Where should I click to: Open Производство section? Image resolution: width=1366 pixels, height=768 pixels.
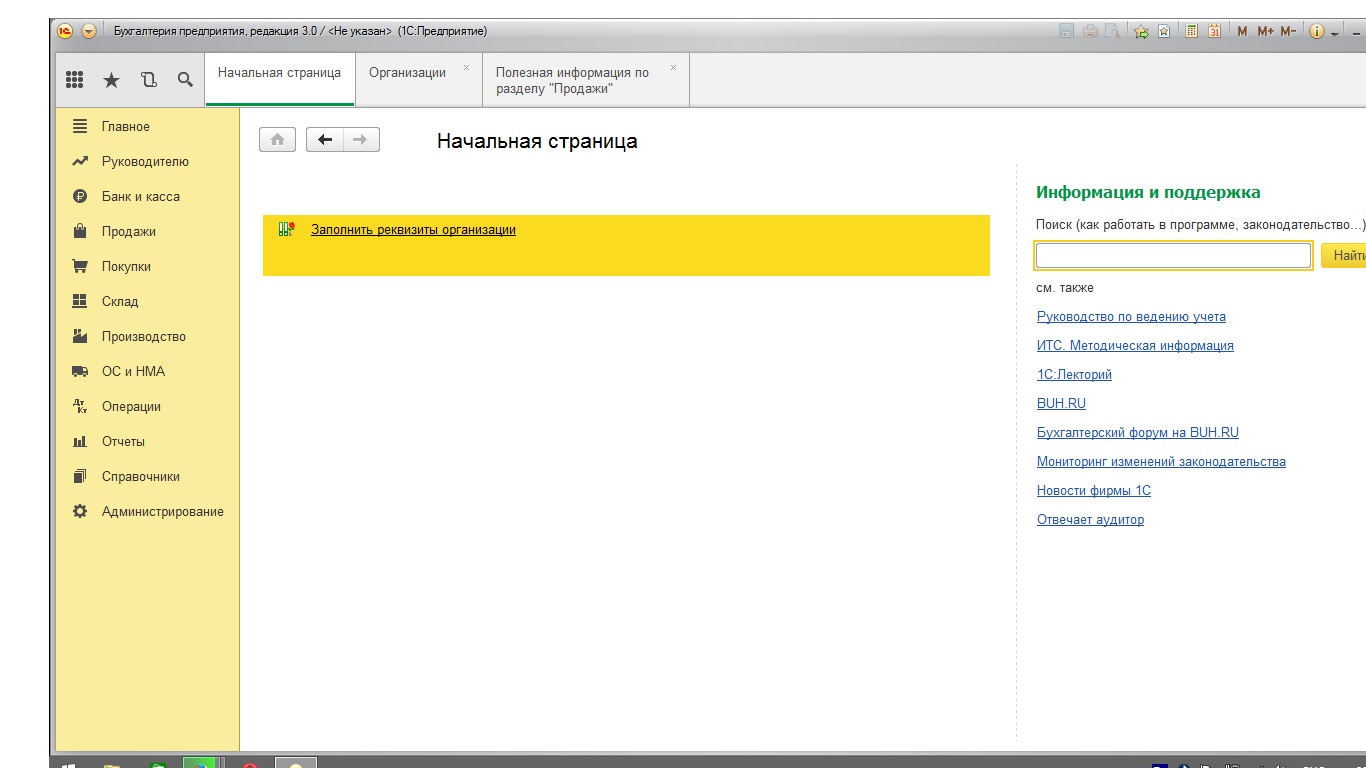point(148,337)
